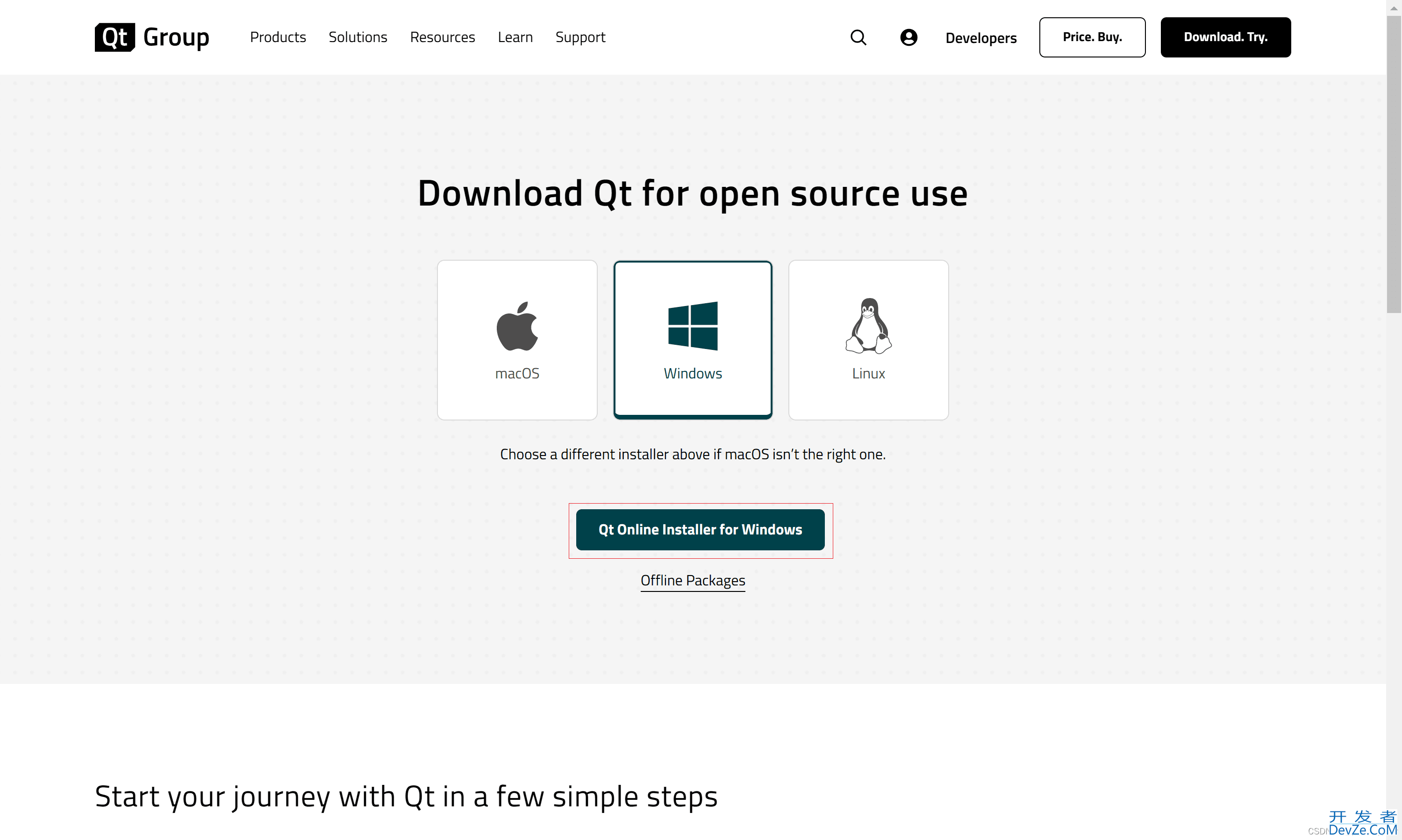1402x840 pixels.
Task: Open the search icon
Action: pyautogui.click(x=858, y=37)
